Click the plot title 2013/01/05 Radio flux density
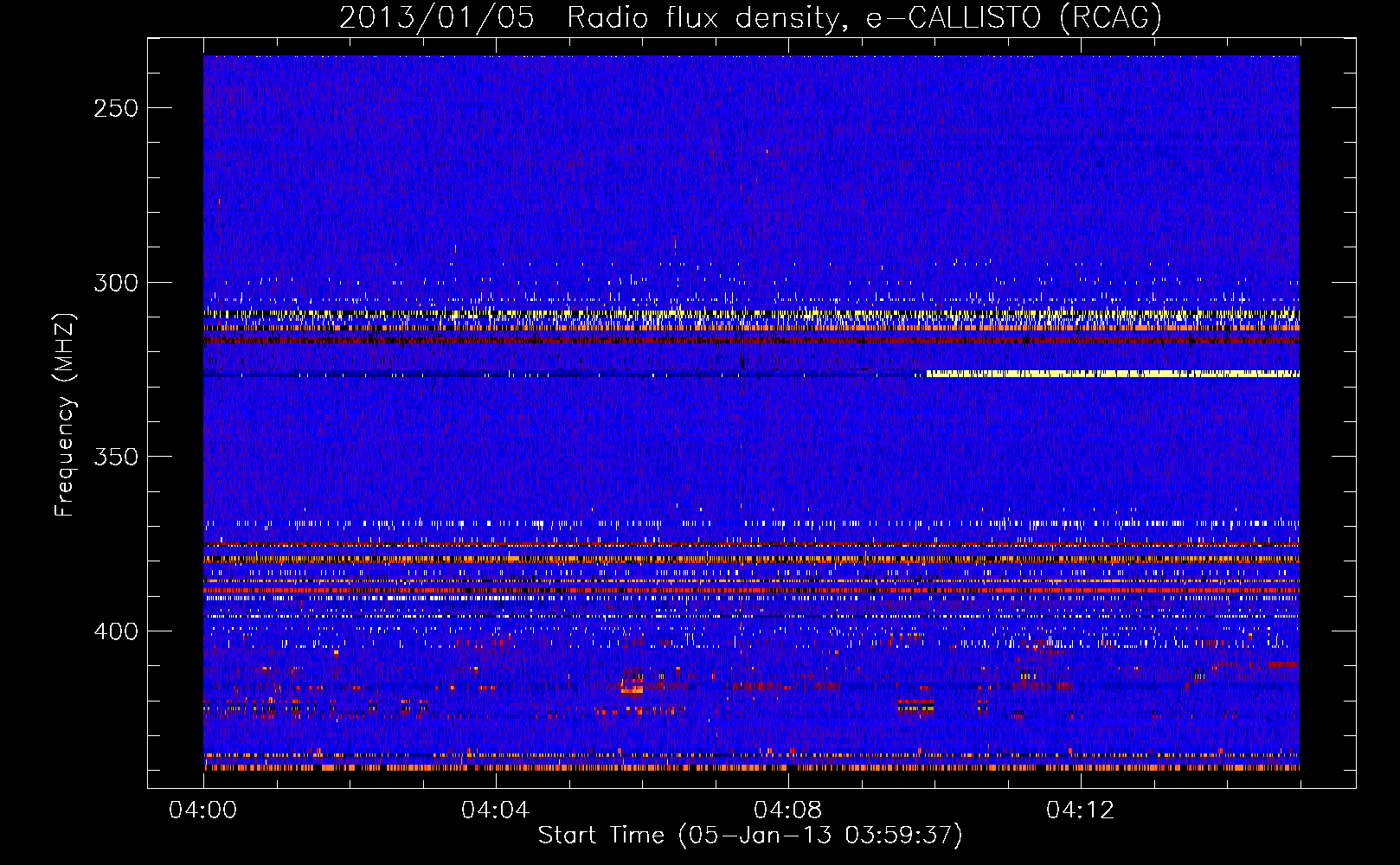This screenshot has height=865, width=1400. click(x=750, y=18)
